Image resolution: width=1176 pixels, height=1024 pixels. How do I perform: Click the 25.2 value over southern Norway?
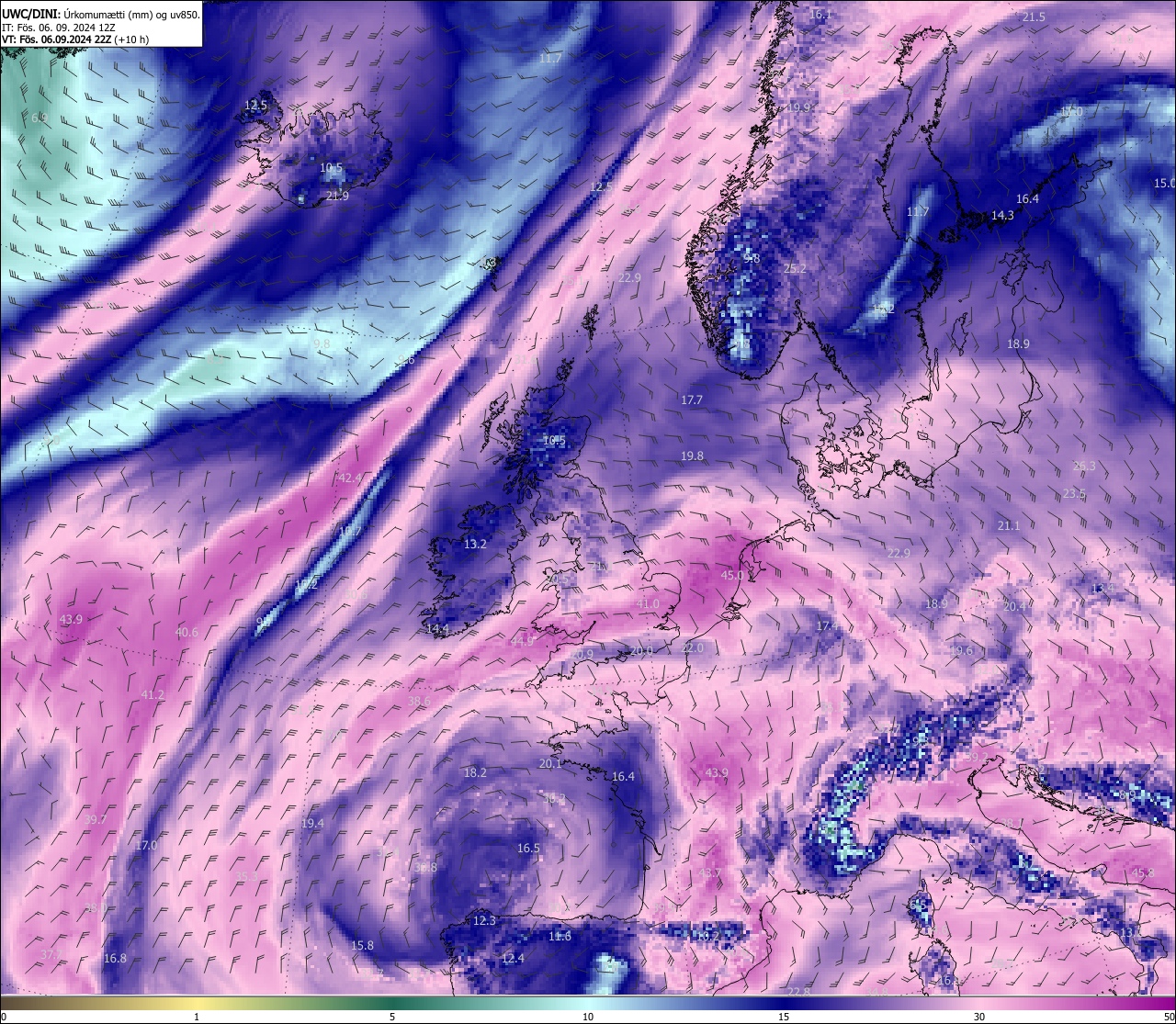[x=795, y=268]
